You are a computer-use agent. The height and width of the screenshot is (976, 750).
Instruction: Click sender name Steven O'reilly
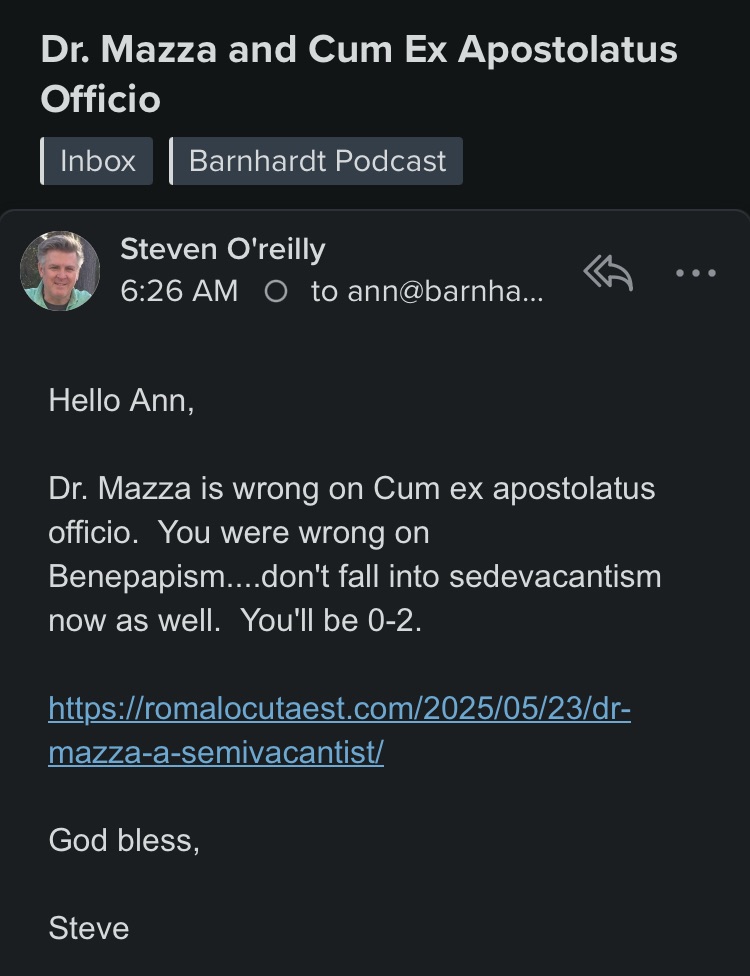[x=223, y=249]
